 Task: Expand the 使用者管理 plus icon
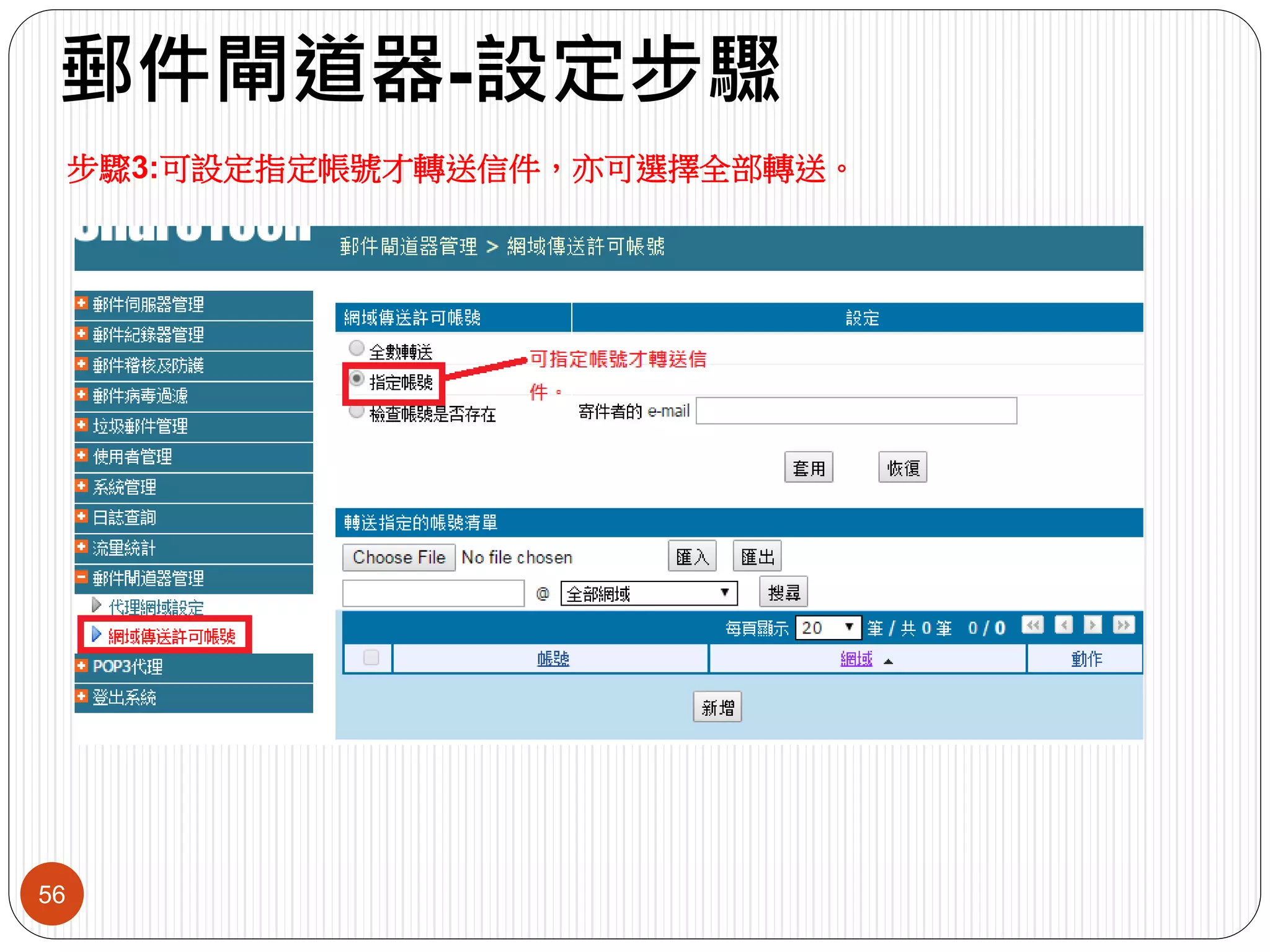point(81,455)
